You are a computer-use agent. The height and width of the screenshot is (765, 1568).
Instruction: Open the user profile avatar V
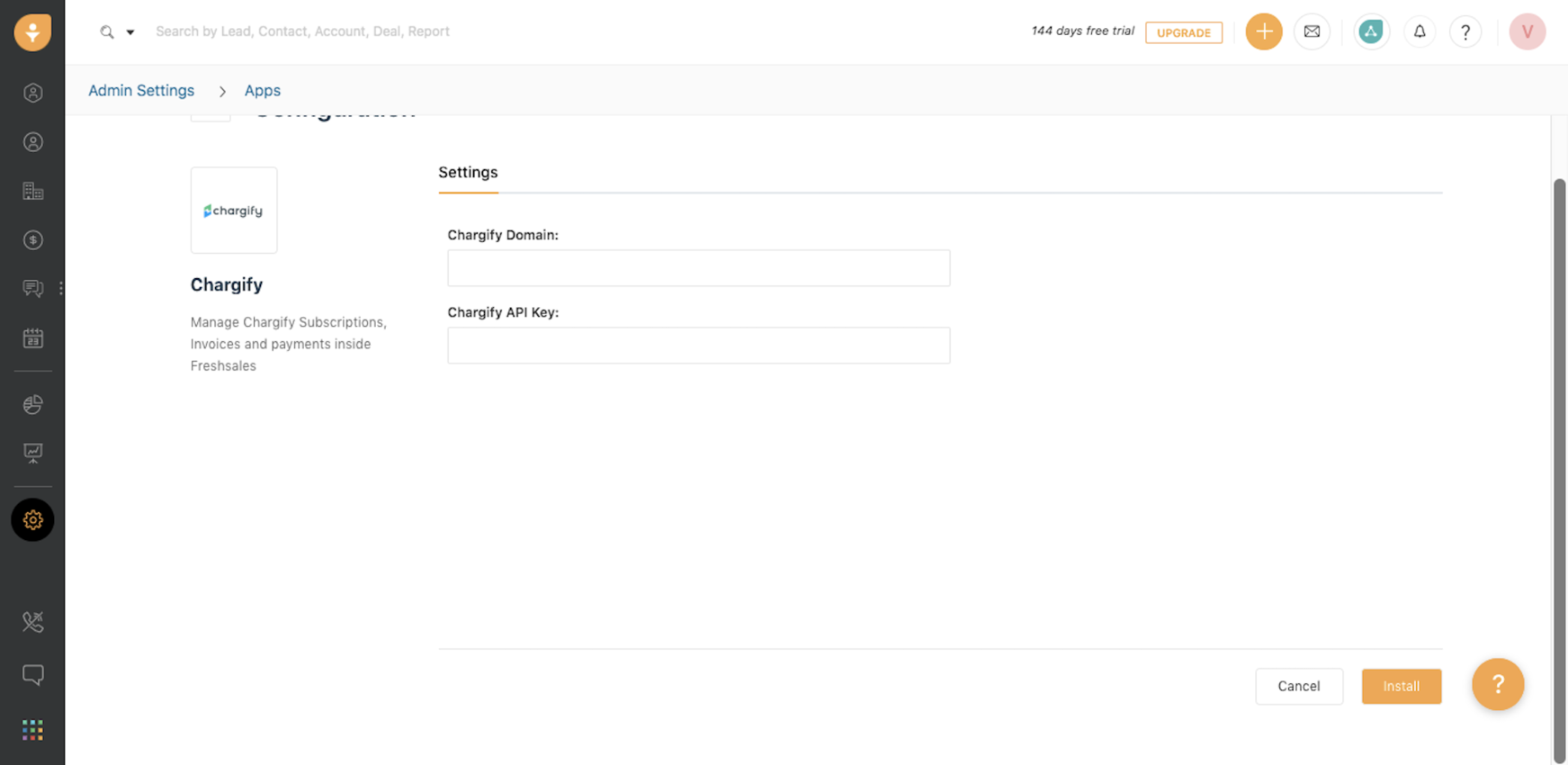tap(1528, 31)
